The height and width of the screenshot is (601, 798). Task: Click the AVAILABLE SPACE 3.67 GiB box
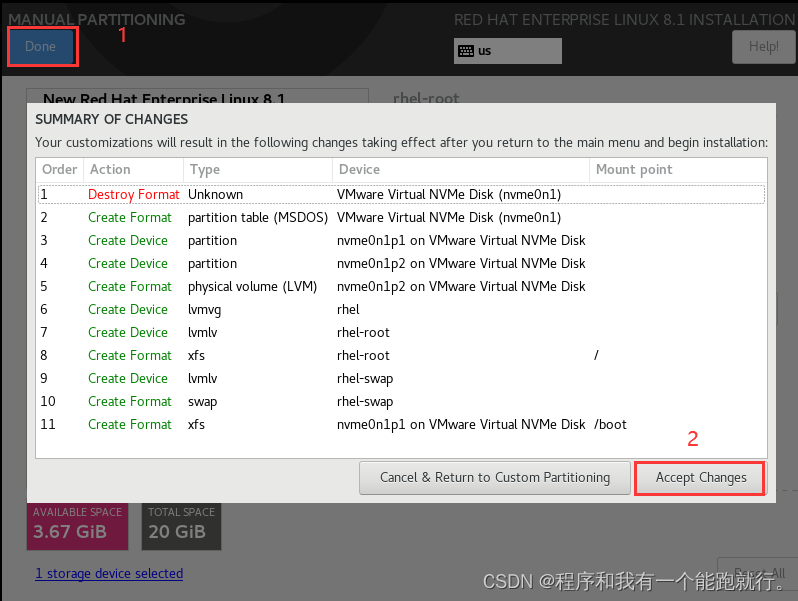pyautogui.click(x=77, y=526)
